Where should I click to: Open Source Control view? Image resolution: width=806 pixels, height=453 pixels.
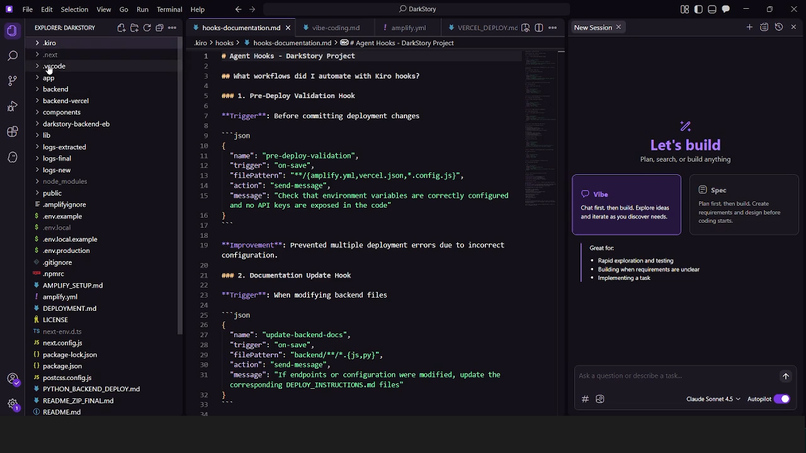pos(12,81)
